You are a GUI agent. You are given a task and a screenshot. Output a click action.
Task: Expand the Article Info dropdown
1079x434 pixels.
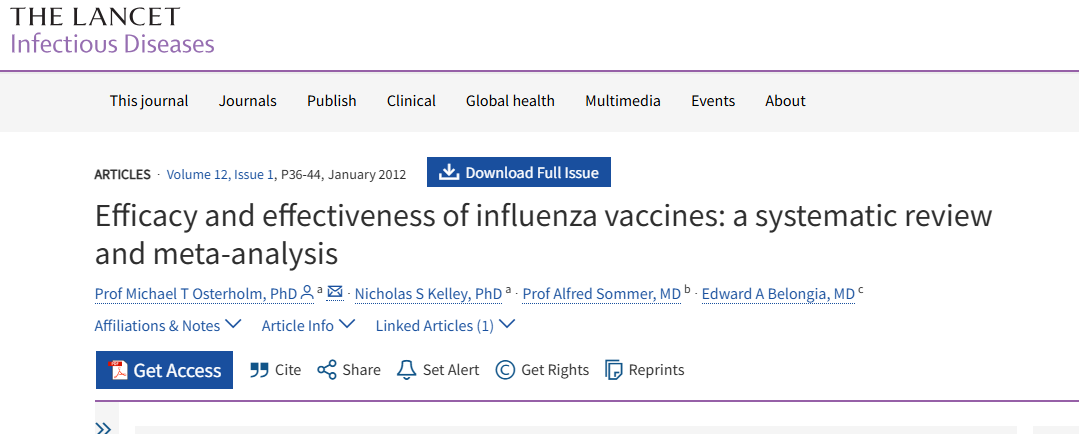click(308, 325)
